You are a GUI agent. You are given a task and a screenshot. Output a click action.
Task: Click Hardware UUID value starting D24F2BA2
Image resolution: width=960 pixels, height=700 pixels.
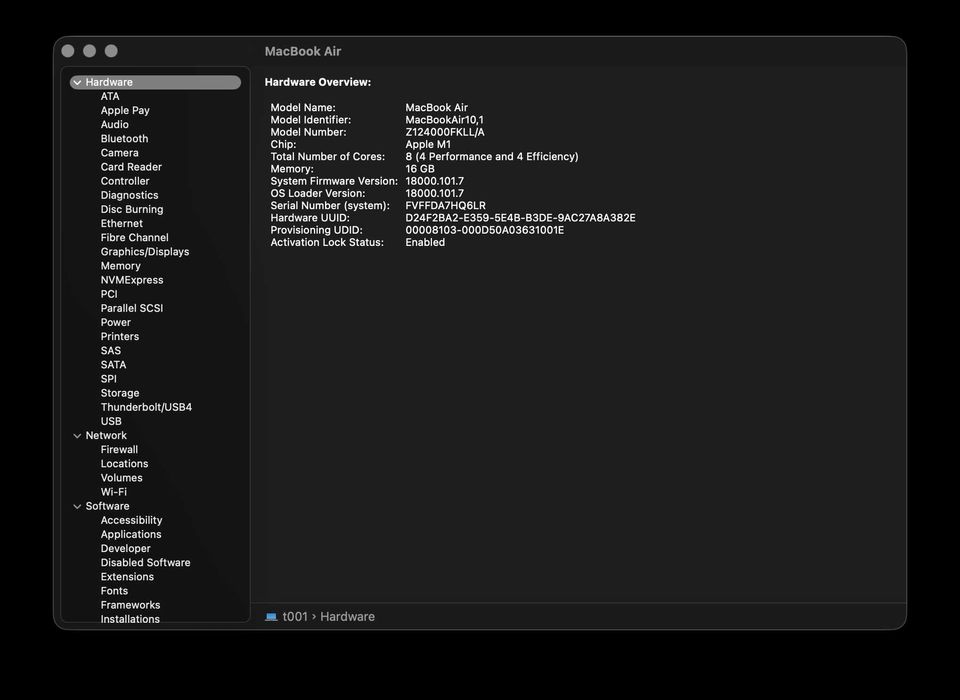tap(520, 218)
